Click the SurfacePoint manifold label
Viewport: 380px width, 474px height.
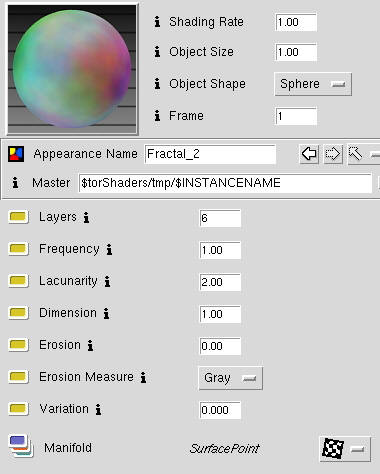coord(224,449)
